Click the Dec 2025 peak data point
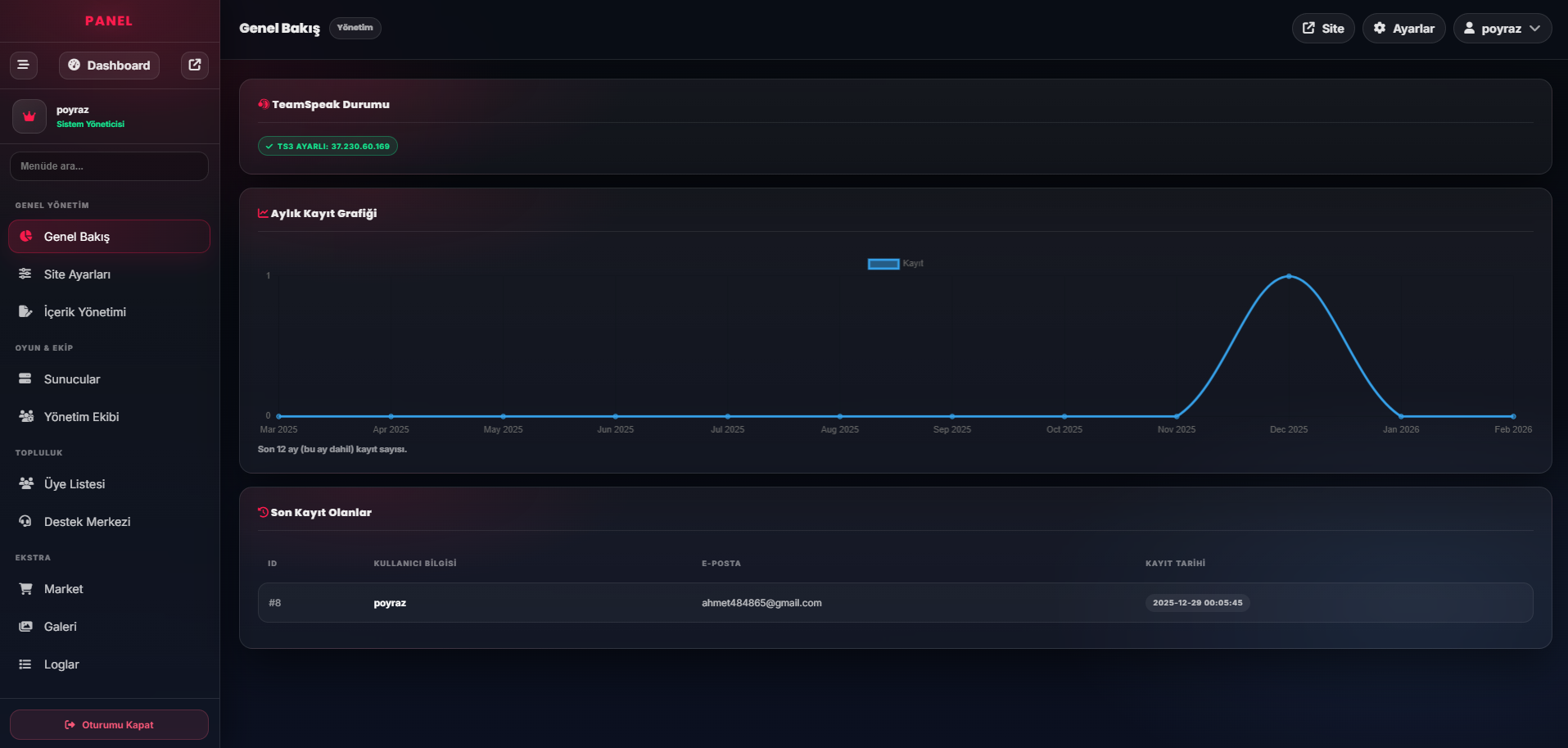Viewport: 1568px width, 748px height. [1289, 276]
